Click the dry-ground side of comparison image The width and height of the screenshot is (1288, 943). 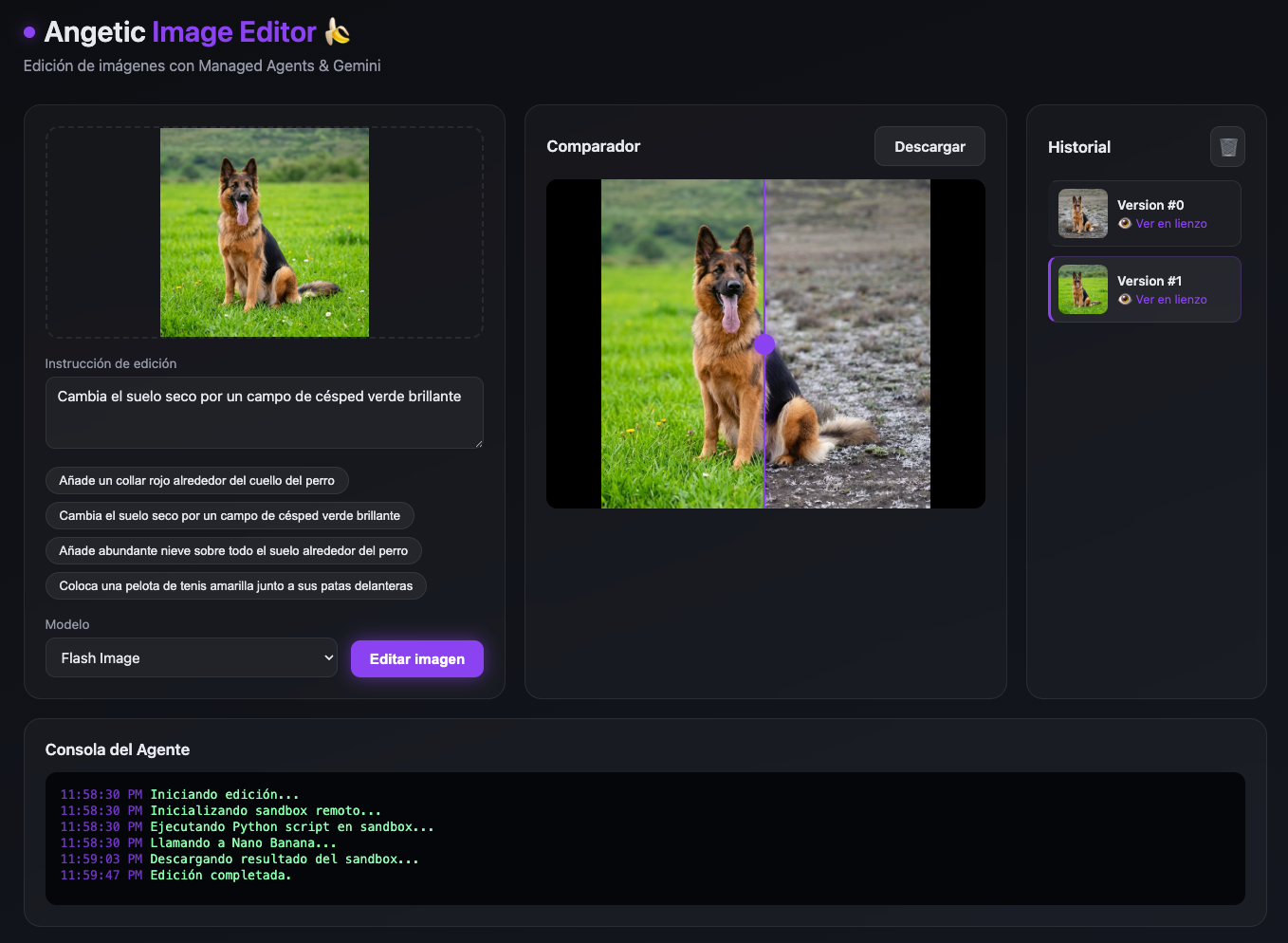click(x=848, y=344)
